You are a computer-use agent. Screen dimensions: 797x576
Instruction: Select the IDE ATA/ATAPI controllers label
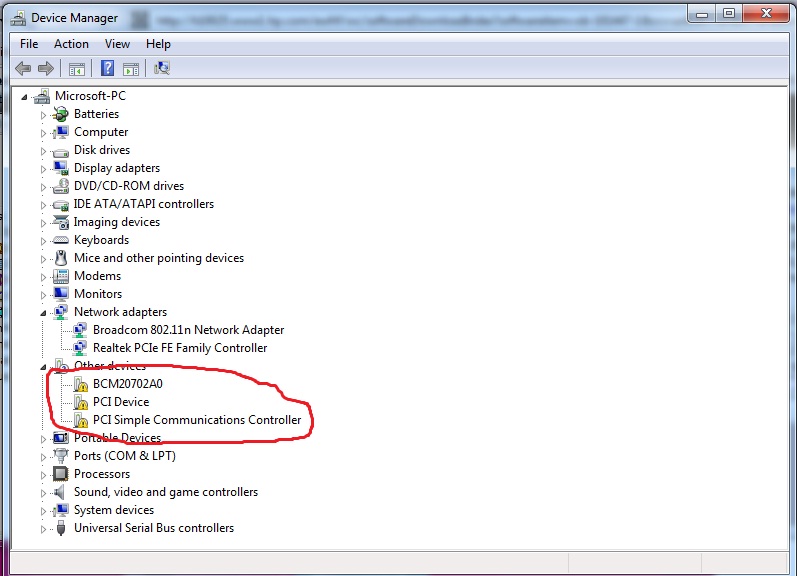tap(144, 204)
